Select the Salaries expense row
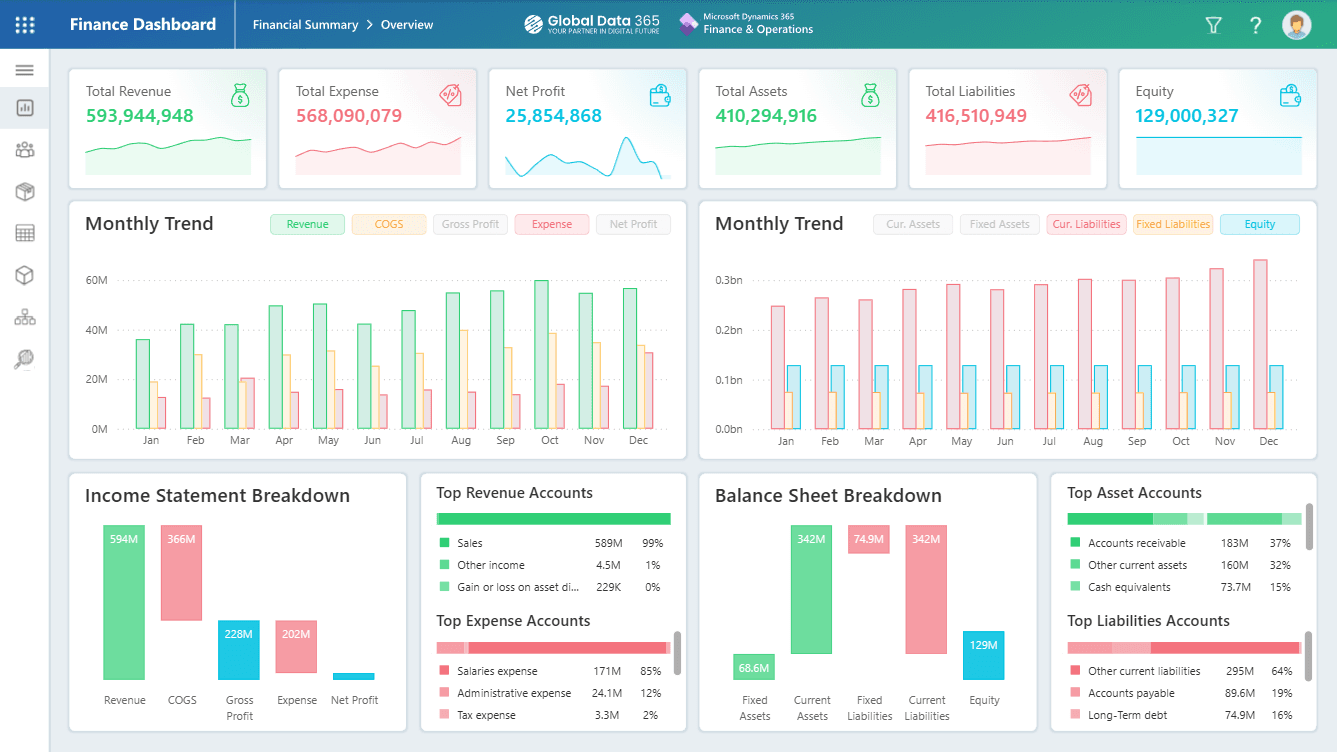This screenshot has width=1337, height=752. click(553, 671)
